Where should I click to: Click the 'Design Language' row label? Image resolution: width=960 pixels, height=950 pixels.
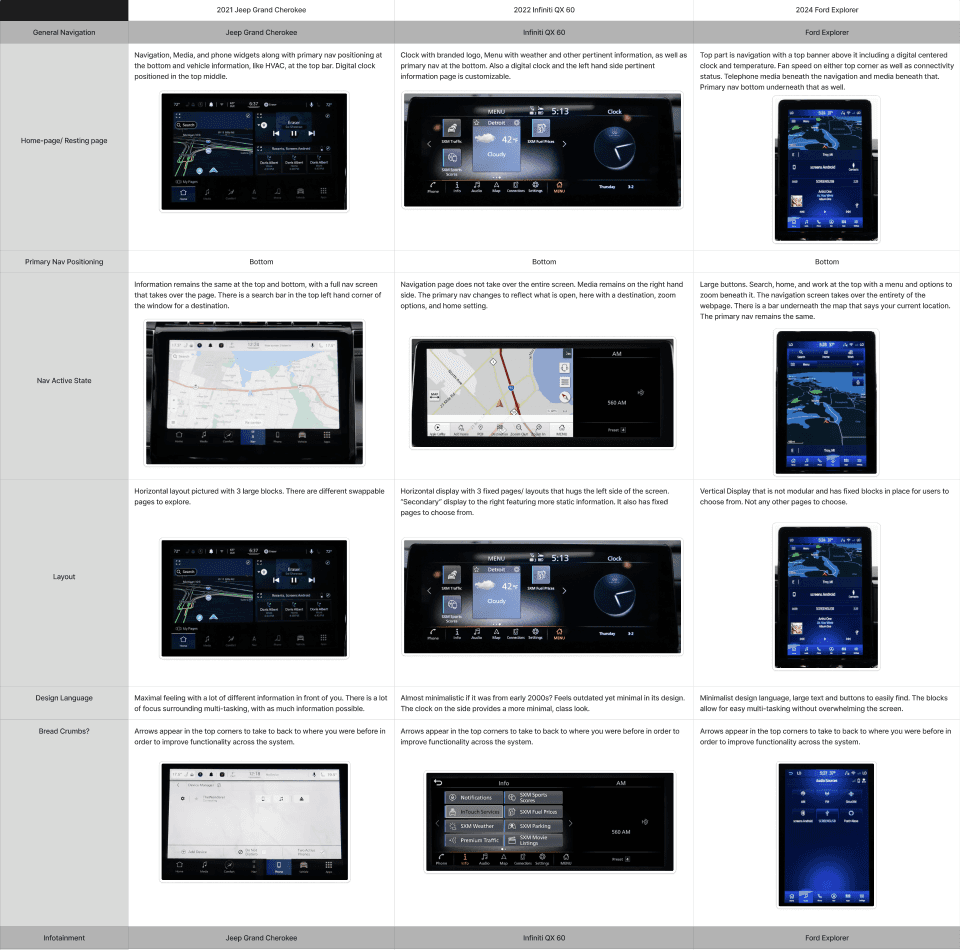coord(64,697)
